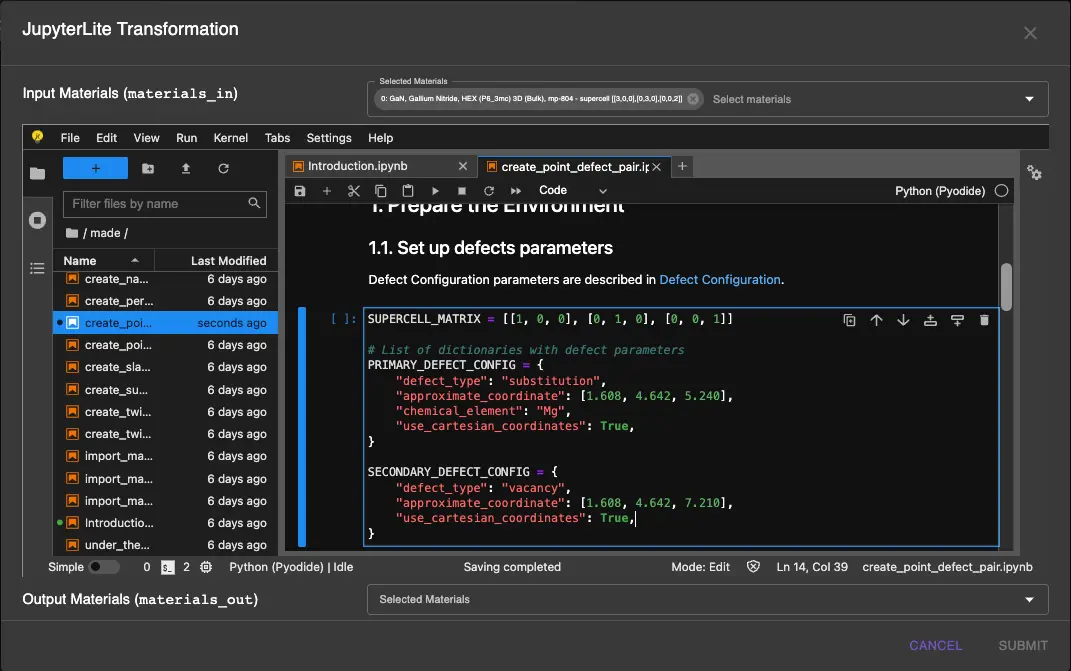1071x671 pixels.
Task: Delete the active cell using trash icon
Action: click(x=984, y=320)
